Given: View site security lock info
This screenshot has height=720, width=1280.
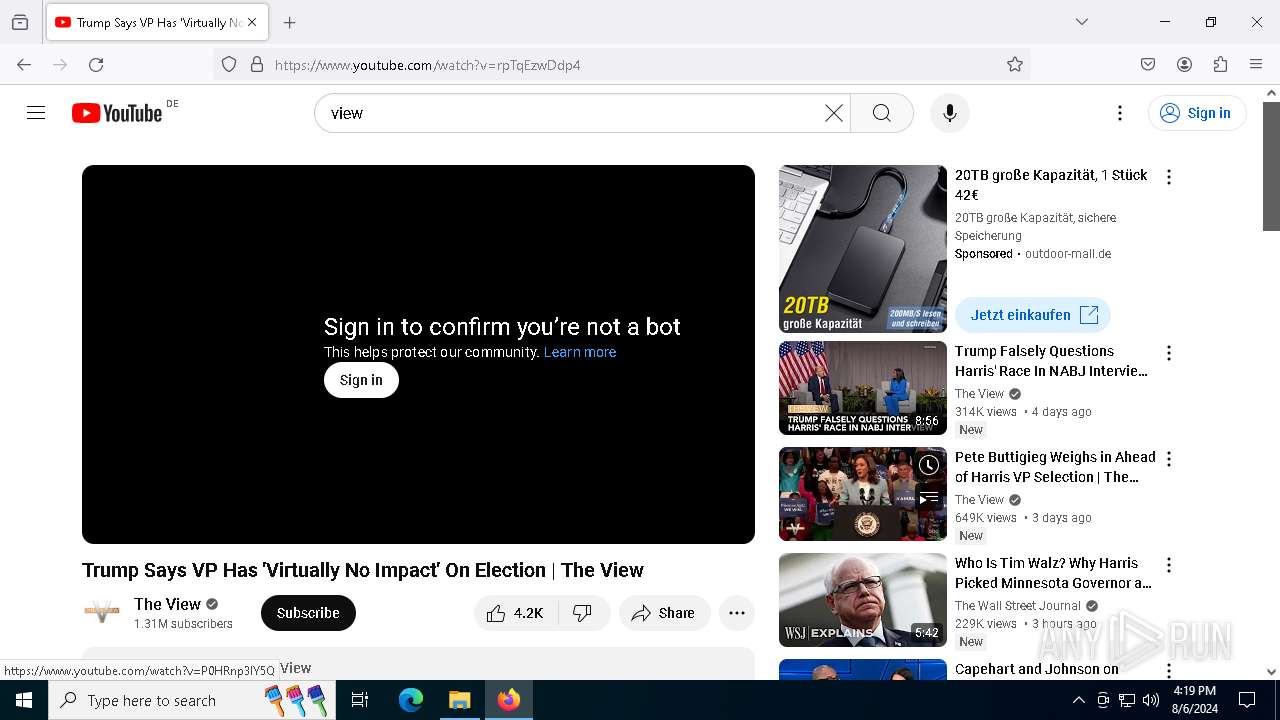Looking at the screenshot, I should pyautogui.click(x=257, y=64).
